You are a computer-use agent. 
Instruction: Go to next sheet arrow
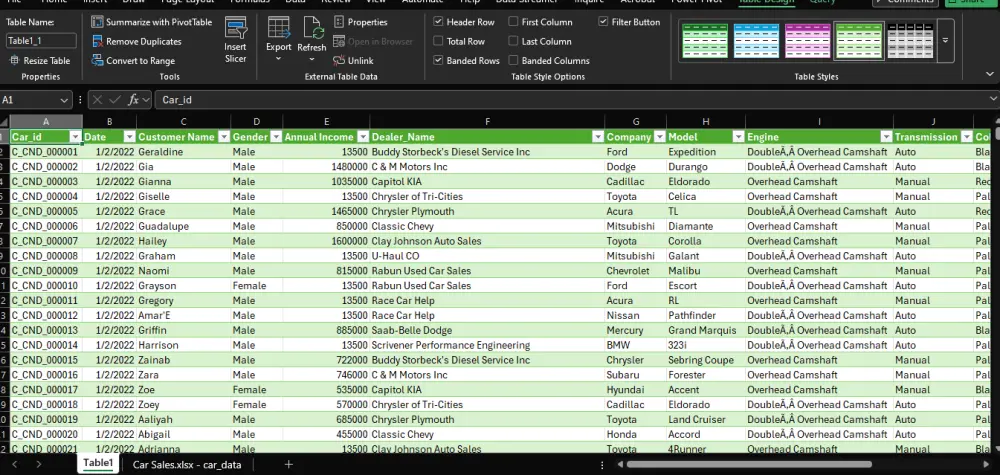pos(38,464)
